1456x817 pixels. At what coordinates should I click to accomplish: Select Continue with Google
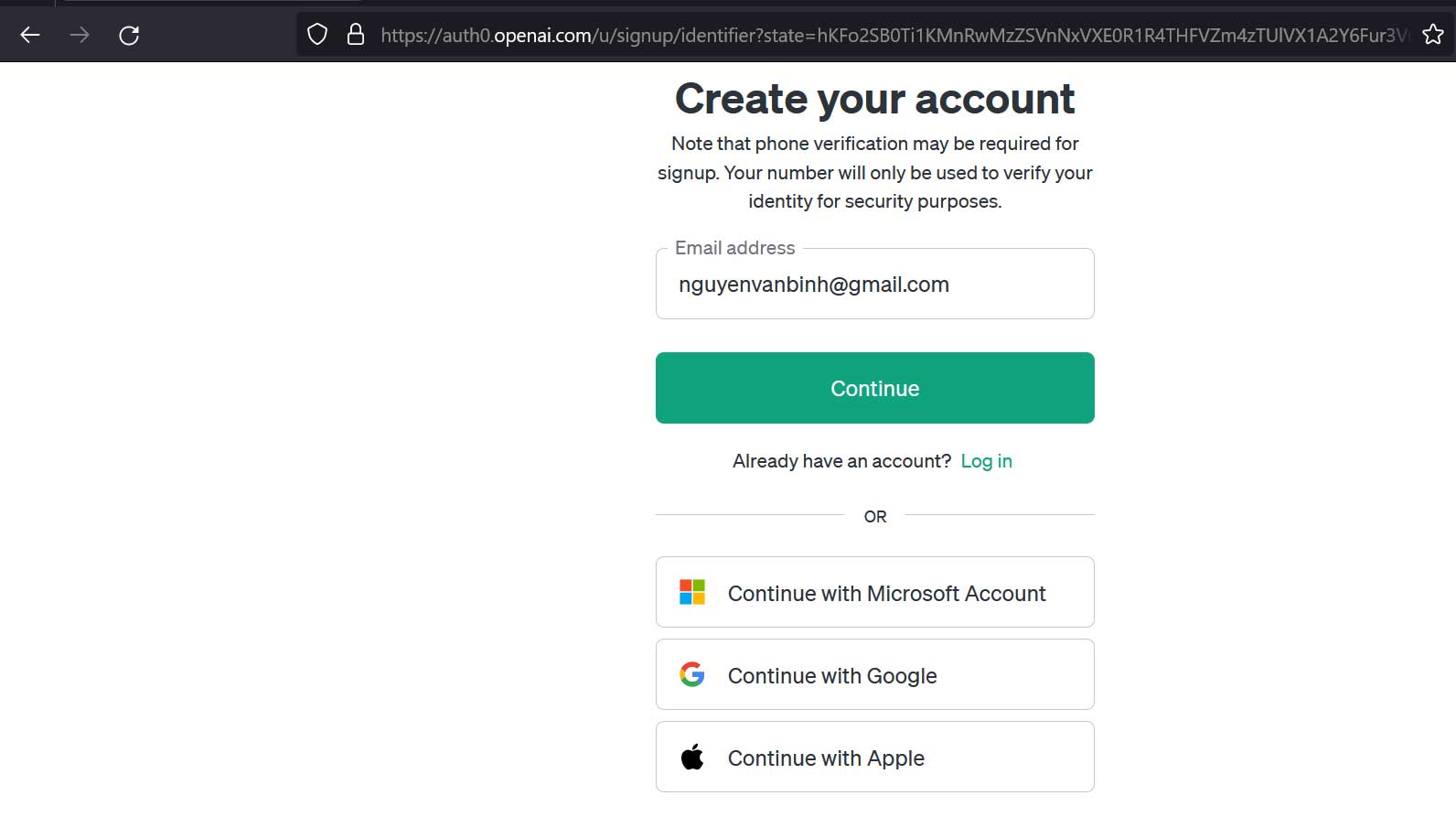point(832,675)
